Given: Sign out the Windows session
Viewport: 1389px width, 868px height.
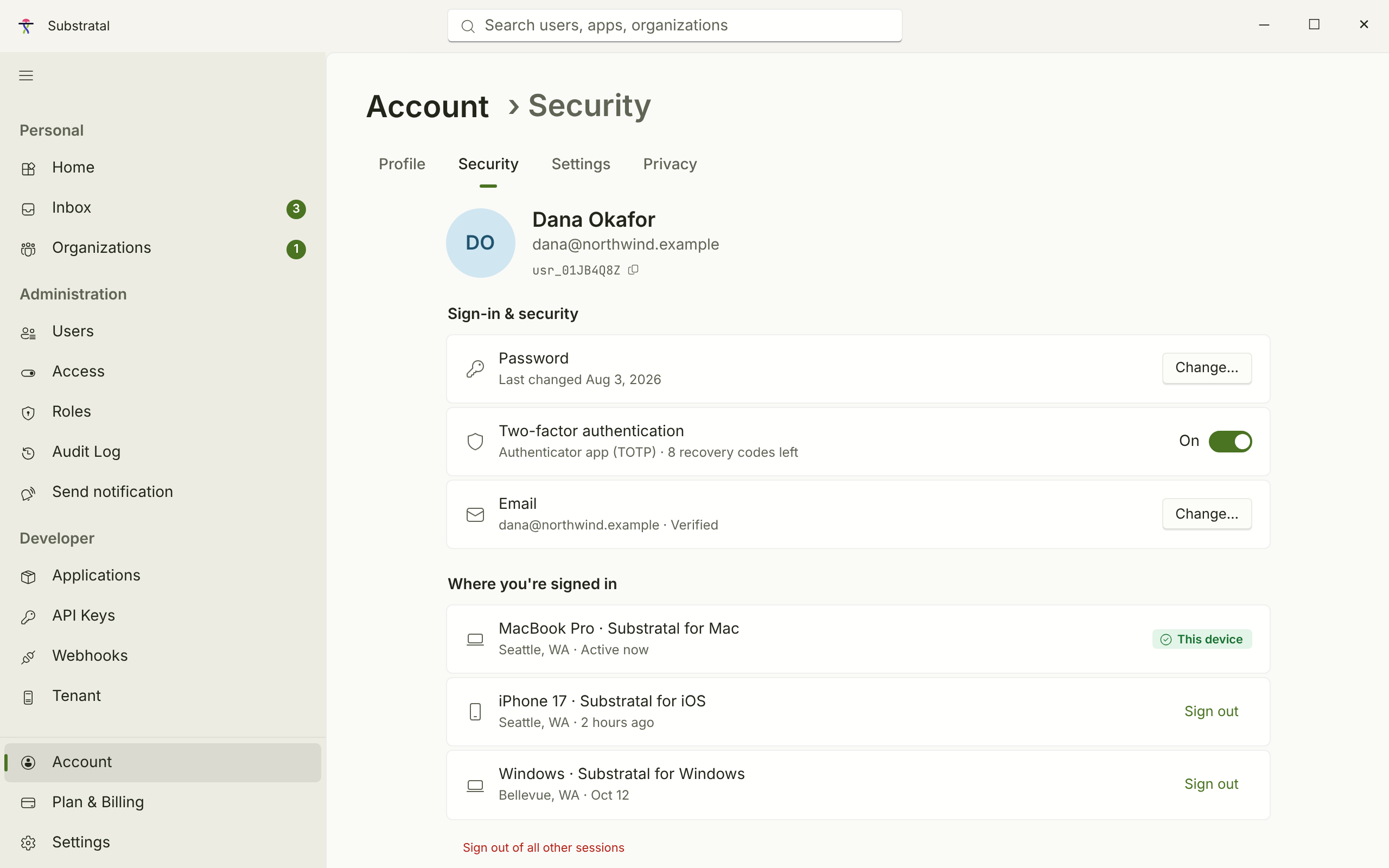Looking at the screenshot, I should pos(1211,785).
